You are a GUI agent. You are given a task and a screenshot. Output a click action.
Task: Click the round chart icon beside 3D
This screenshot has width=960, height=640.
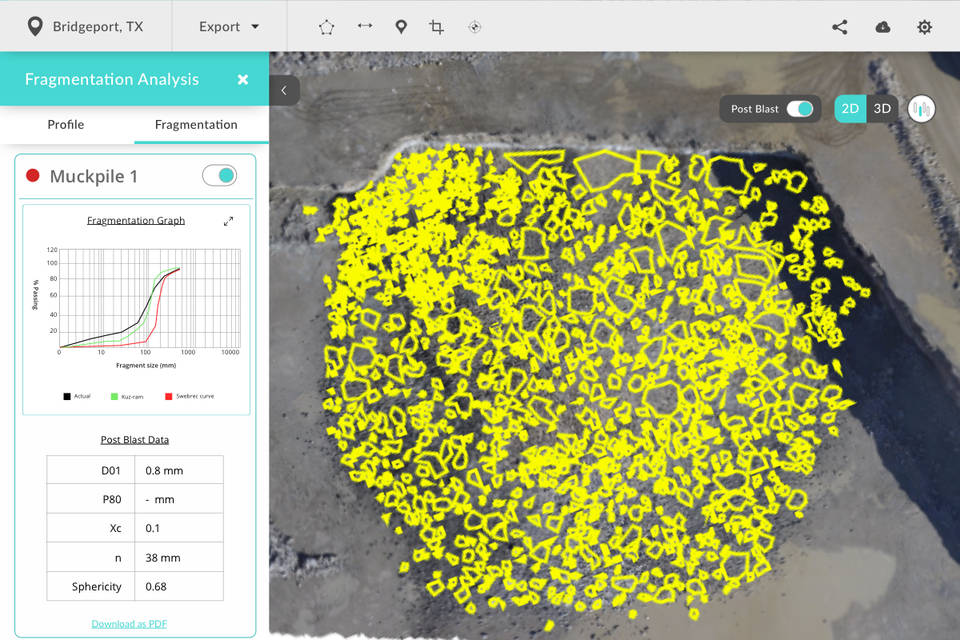coord(921,109)
